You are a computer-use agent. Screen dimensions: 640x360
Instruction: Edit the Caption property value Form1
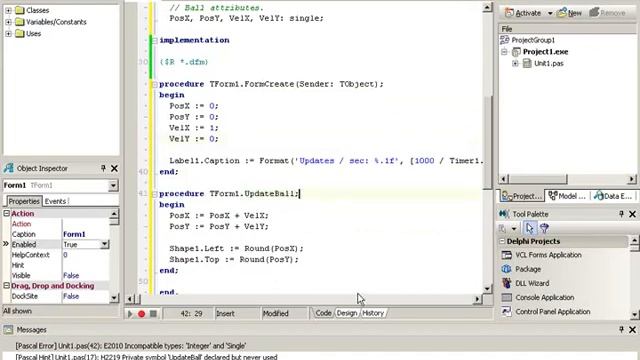coord(86,234)
